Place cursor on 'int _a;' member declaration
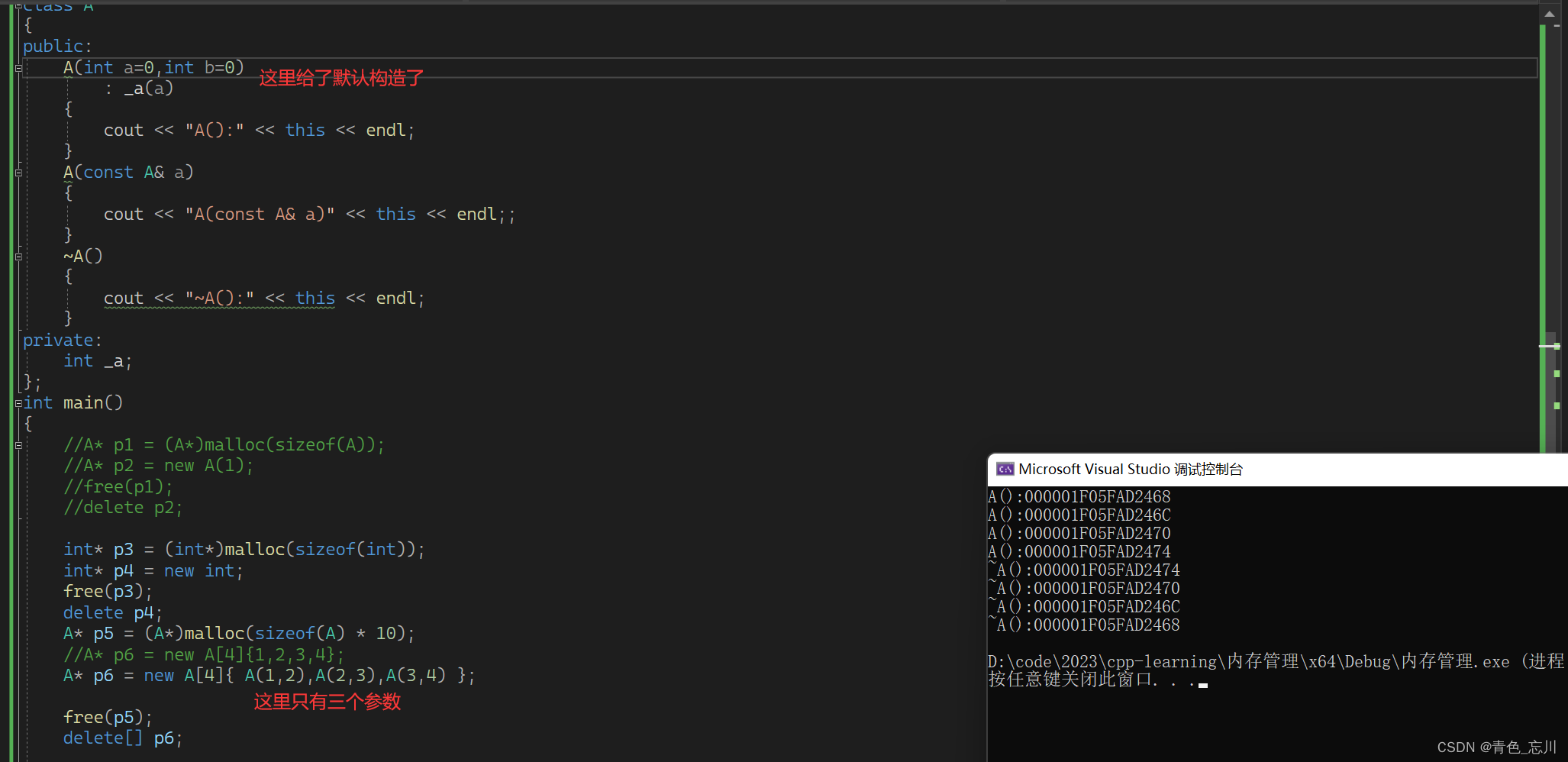The image size is (1568, 762). pos(98,361)
